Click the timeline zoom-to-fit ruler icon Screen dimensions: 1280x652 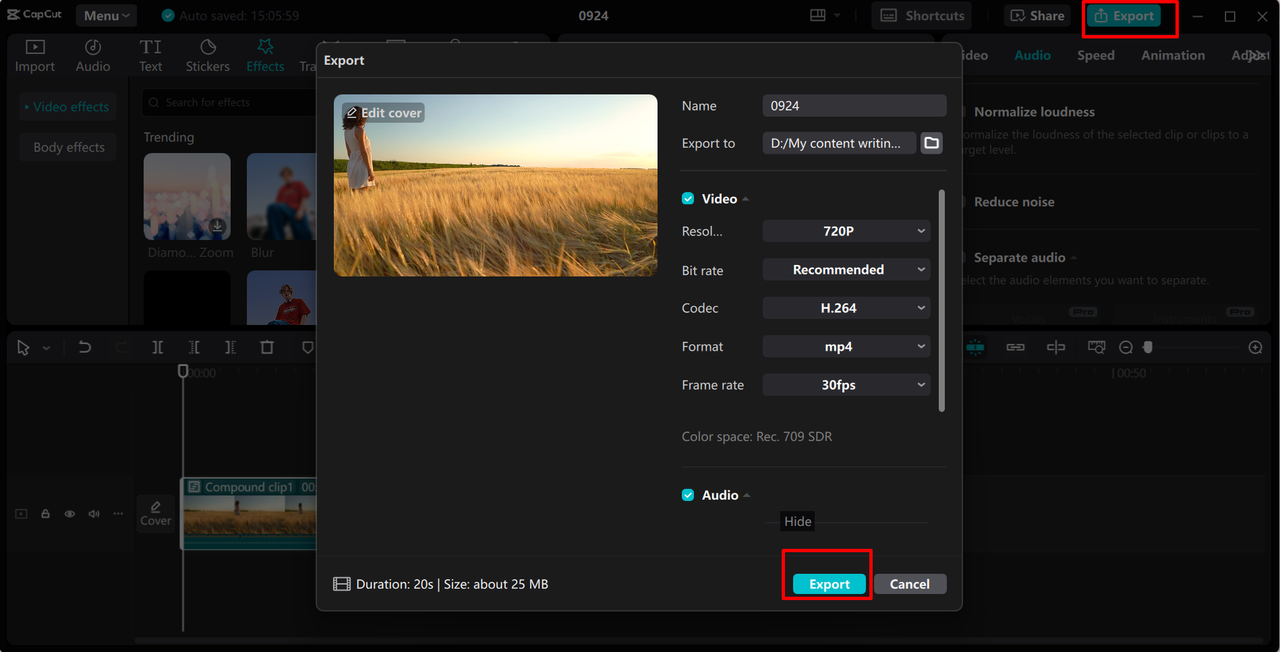point(1097,347)
